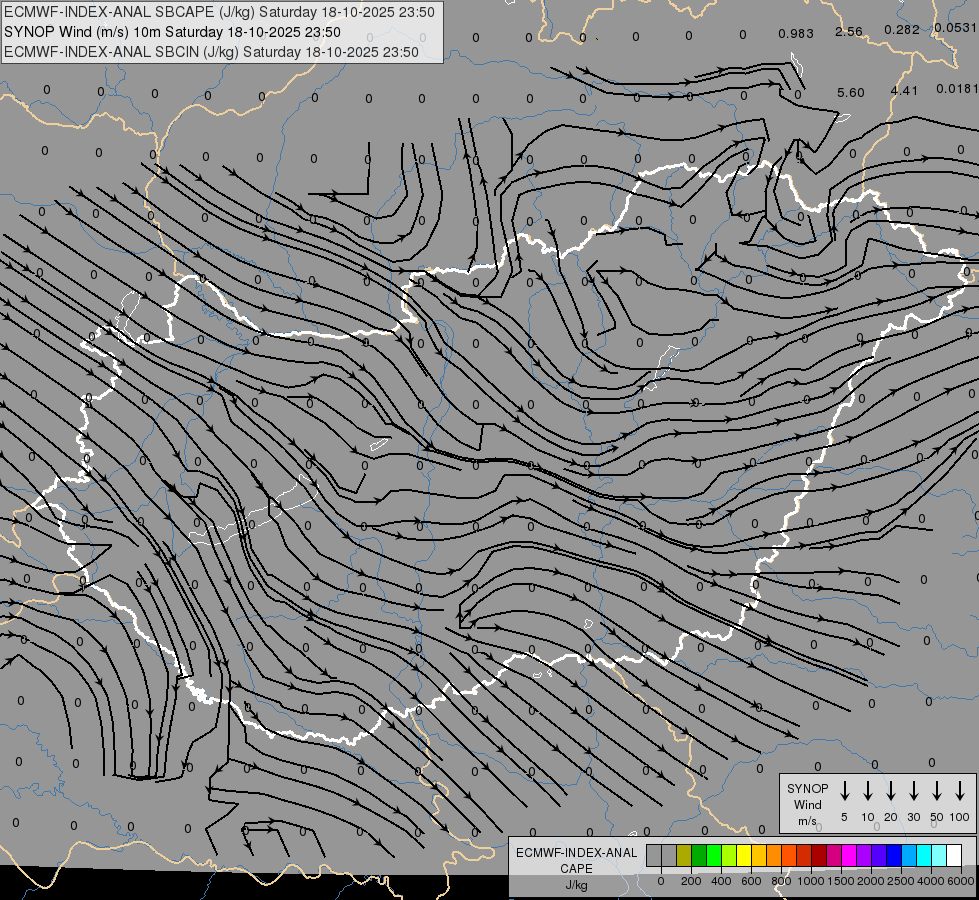Viewport: 979px width, 900px height.
Task: Click the 'CAPE' label in color legend
Action: 576,869
